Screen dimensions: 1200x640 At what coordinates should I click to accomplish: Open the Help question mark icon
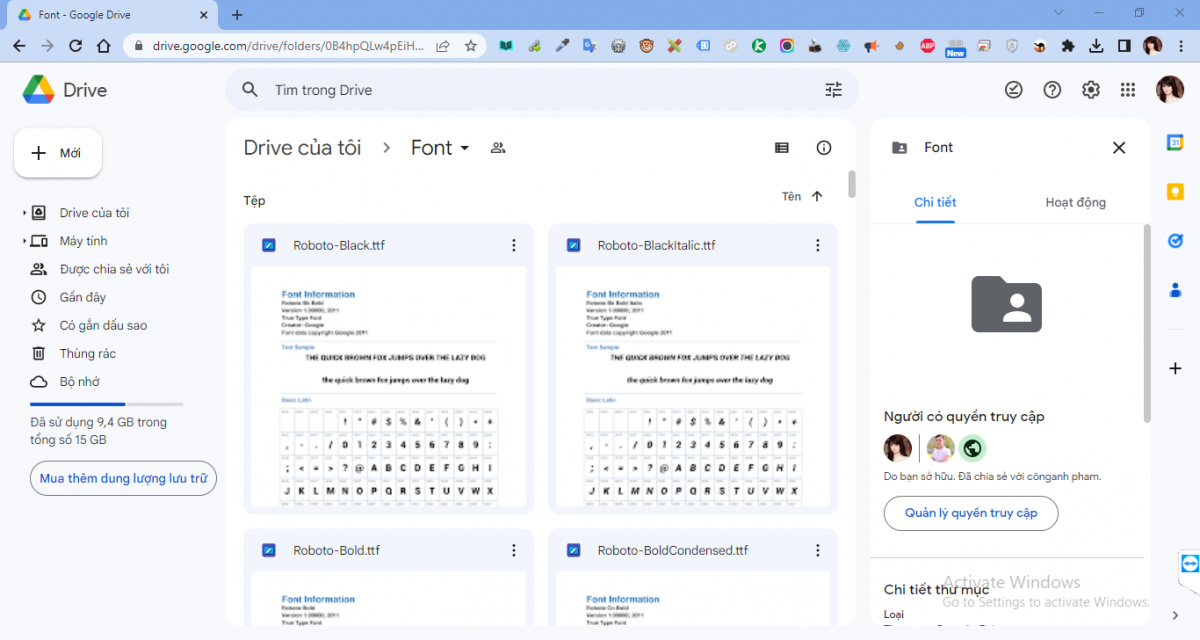click(x=1052, y=90)
